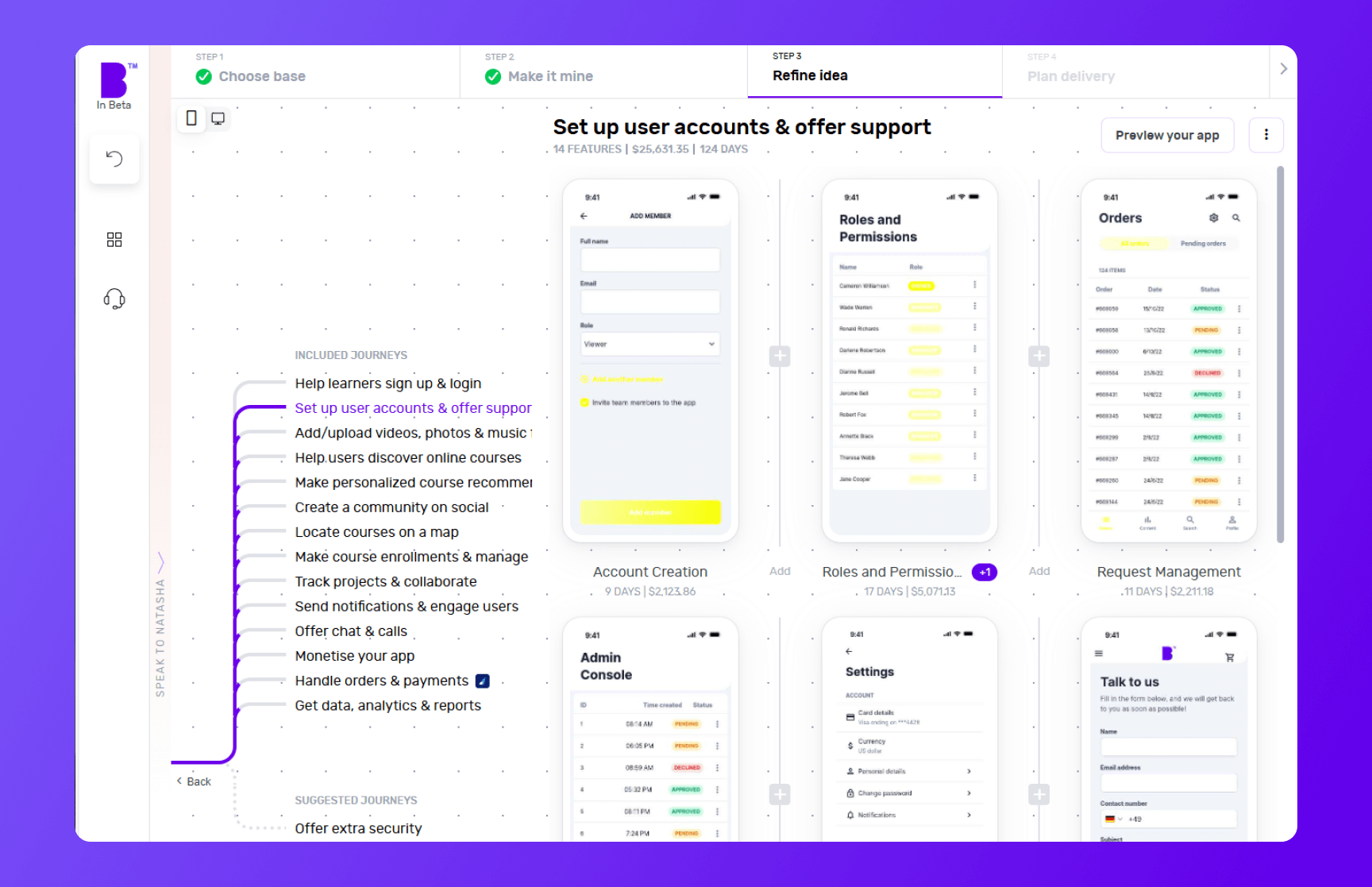Click Add label after Account Creation
1372x887 pixels.
click(780, 571)
